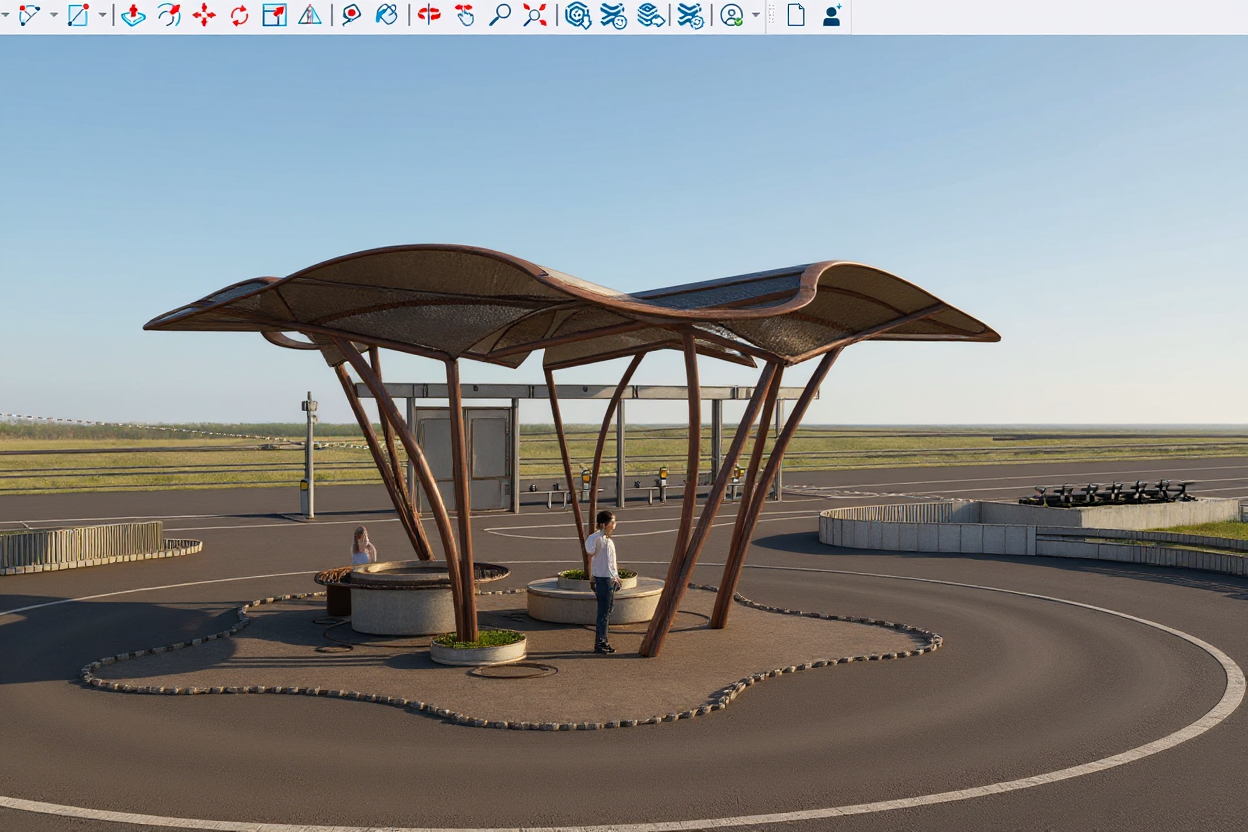This screenshot has width=1248, height=832.
Task: Click the Tape Measure tool
Action: pos(351,15)
